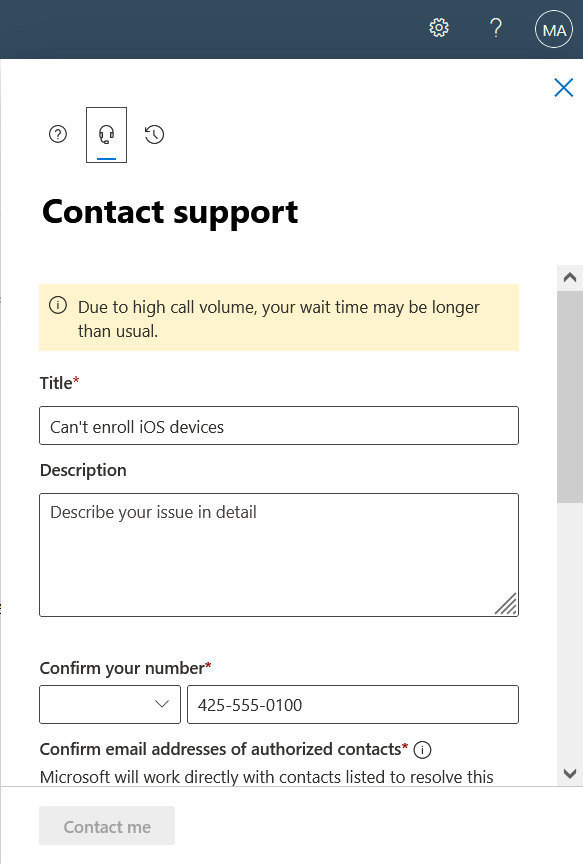The height and width of the screenshot is (864, 583).
Task: Click the scrollbar down arrow
Action: coord(570,773)
